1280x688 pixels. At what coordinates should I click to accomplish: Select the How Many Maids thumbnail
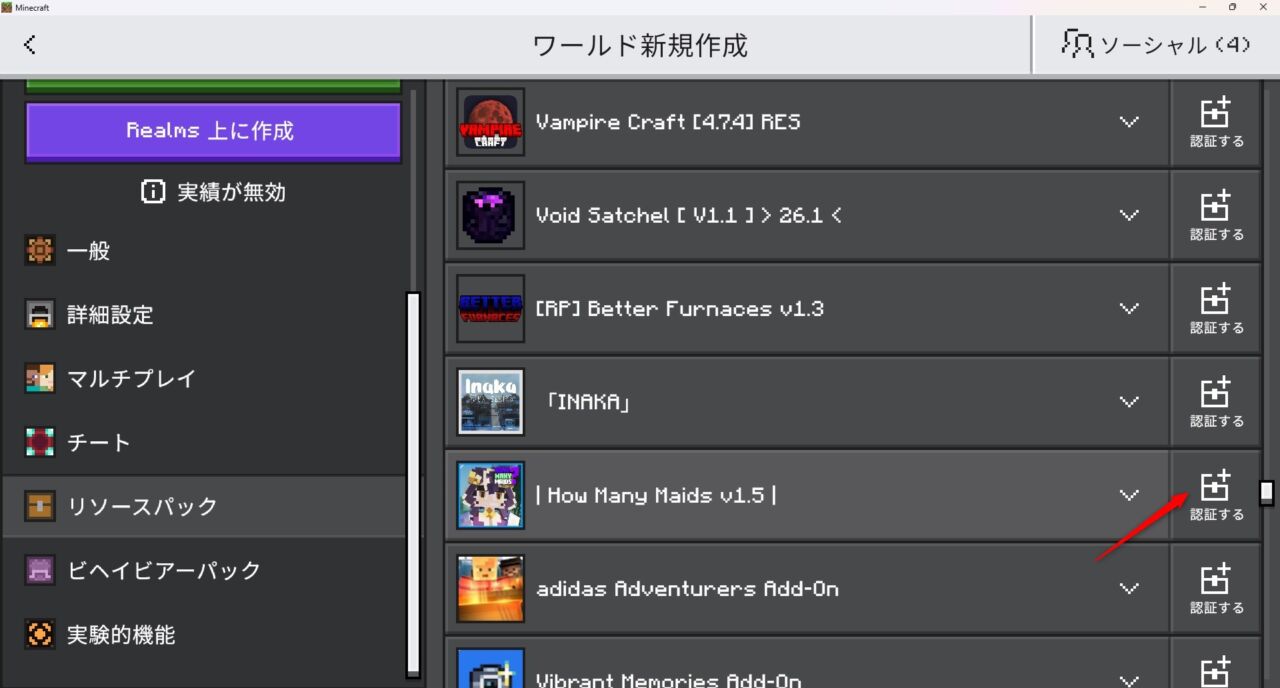[x=490, y=495]
